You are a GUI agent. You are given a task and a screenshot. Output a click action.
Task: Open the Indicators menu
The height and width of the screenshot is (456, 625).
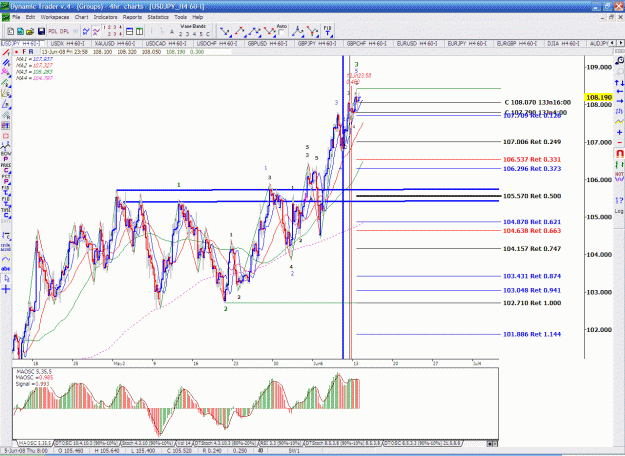click(106, 17)
